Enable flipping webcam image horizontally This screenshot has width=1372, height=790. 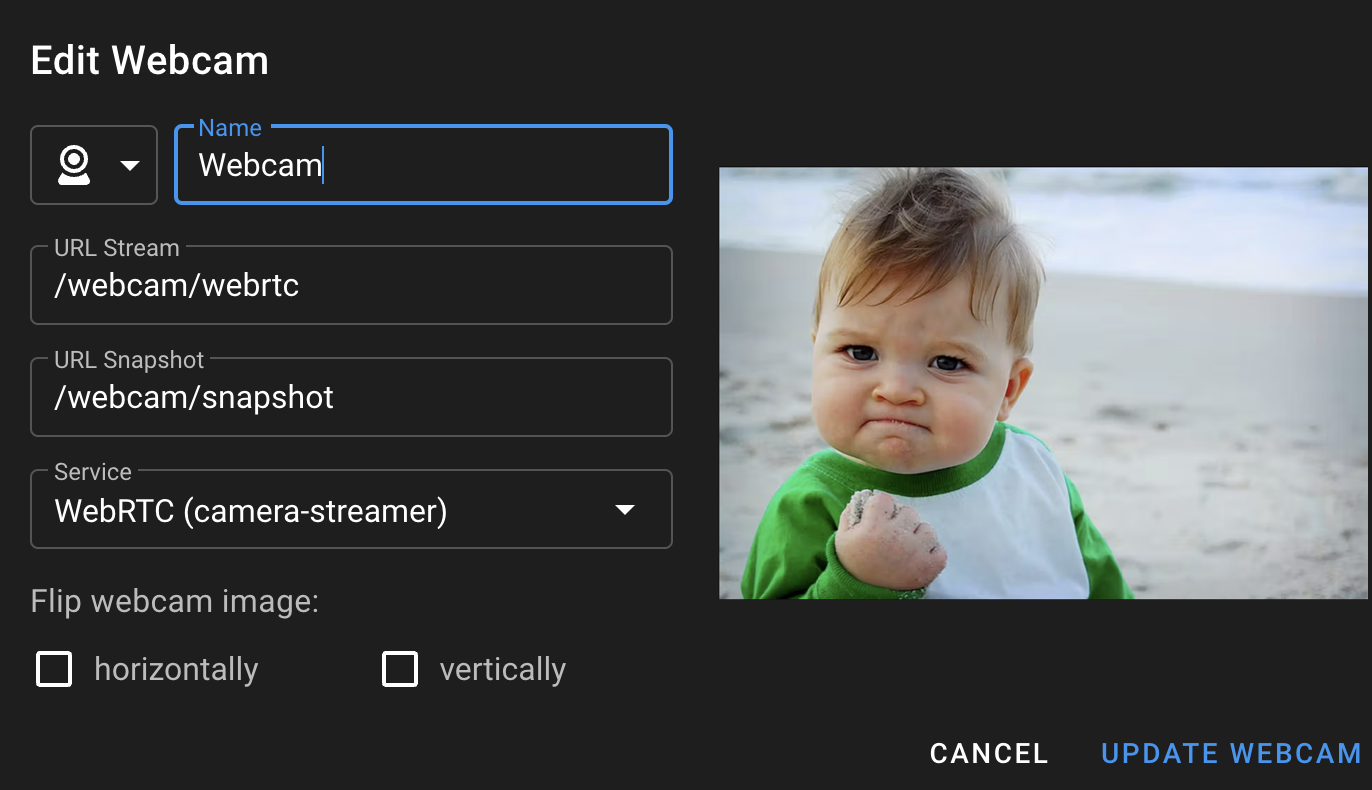[x=54, y=669]
